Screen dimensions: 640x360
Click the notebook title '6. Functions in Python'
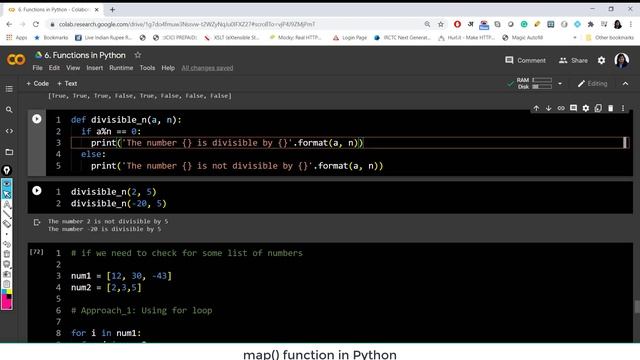point(85,55)
